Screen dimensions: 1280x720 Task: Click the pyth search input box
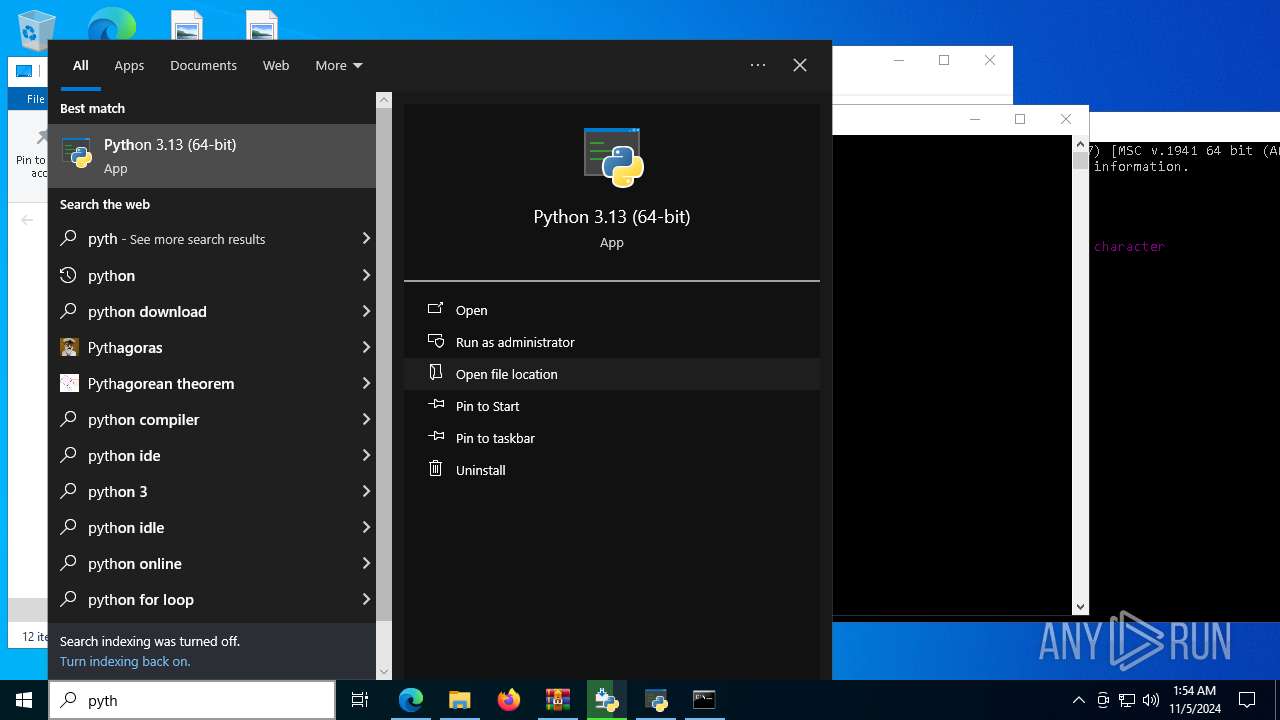[192, 700]
